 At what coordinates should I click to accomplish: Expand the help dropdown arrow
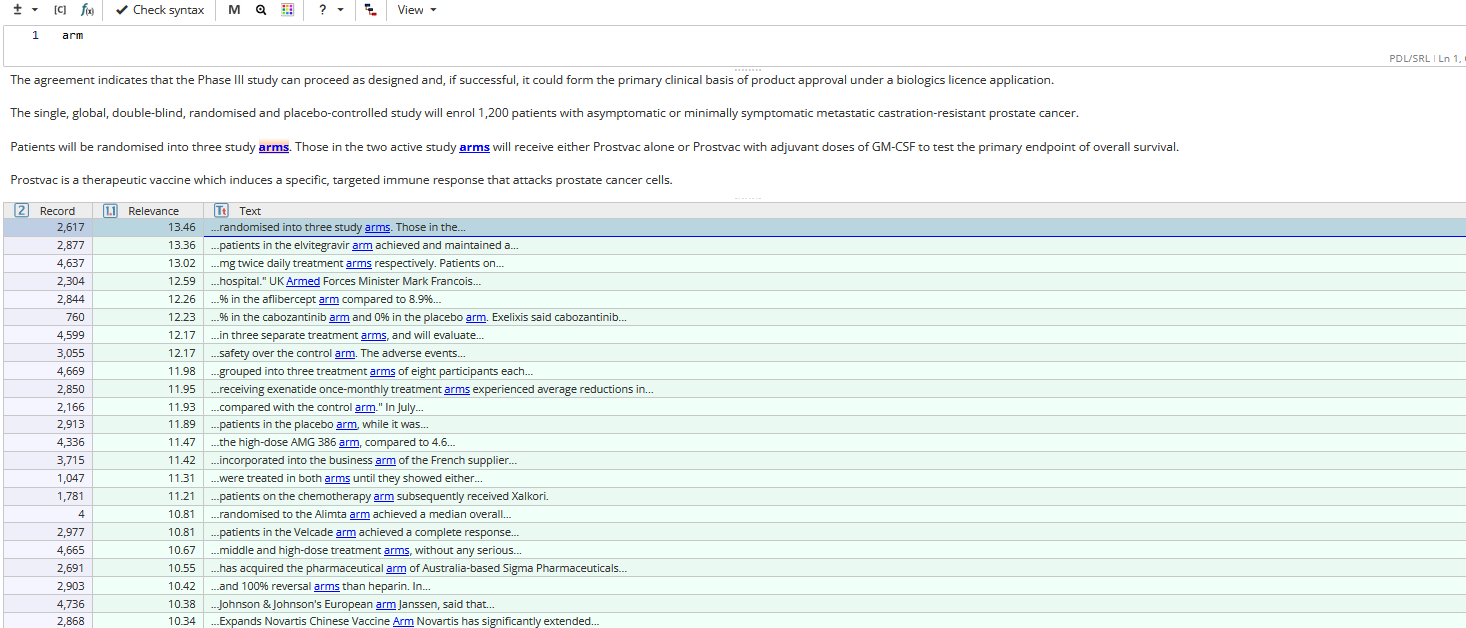point(340,10)
